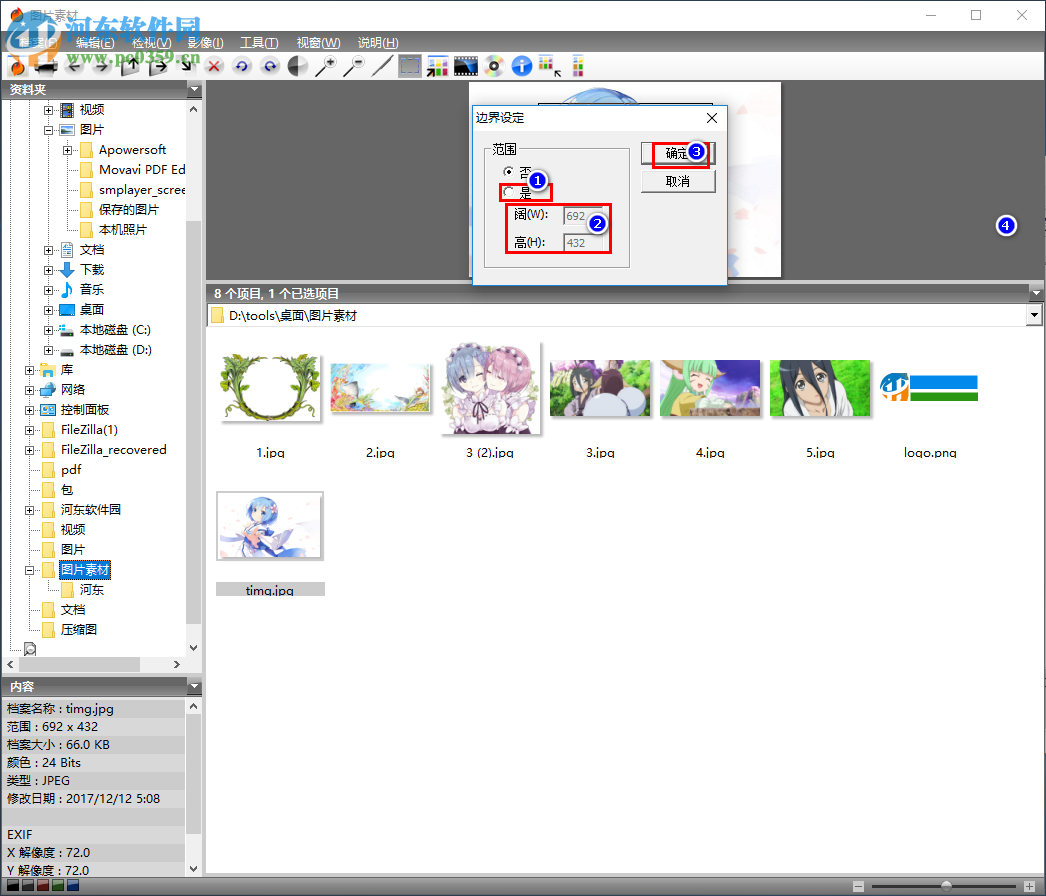Open the 工具(T) menu
The height and width of the screenshot is (896, 1046).
259,43
